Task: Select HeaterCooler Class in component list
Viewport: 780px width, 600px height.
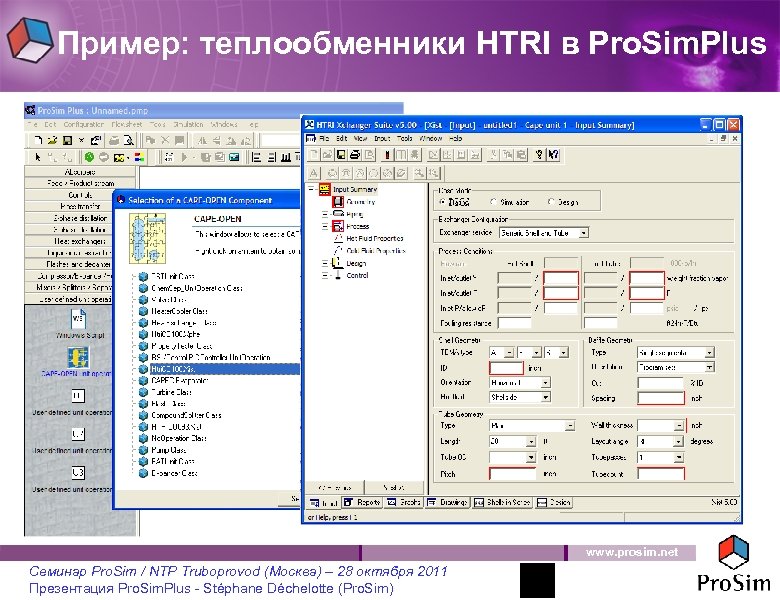Action: click(180, 311)
